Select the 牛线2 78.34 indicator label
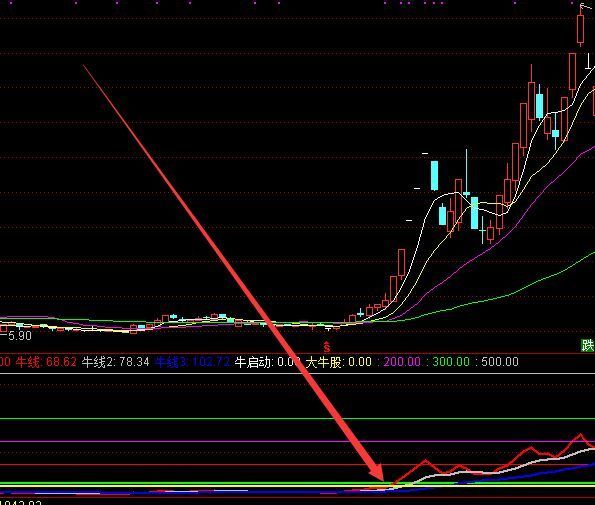595x505 pixels. [x=116, y=362]
